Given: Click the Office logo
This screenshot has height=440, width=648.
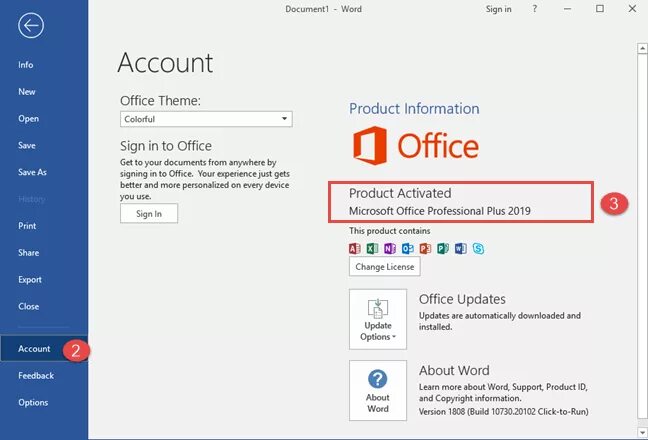Looking at the screenshot, I should point(416,146).
